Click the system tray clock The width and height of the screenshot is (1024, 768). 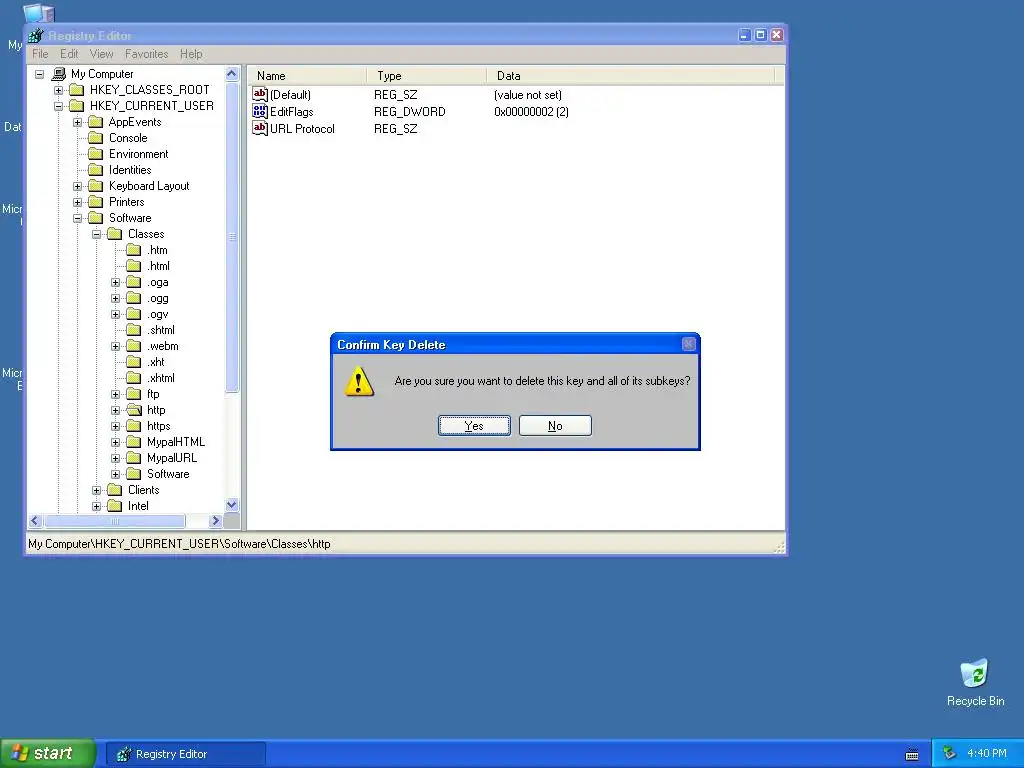(987, 754)
